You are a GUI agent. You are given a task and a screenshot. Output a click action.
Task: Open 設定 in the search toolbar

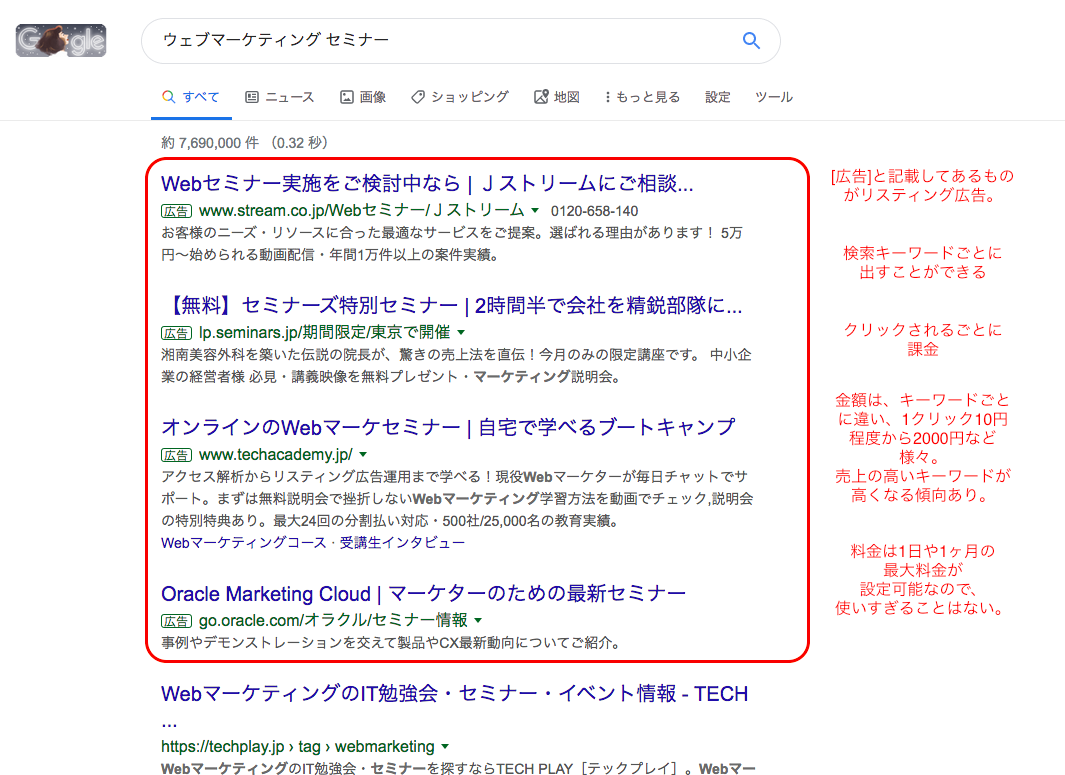point(717,97)
